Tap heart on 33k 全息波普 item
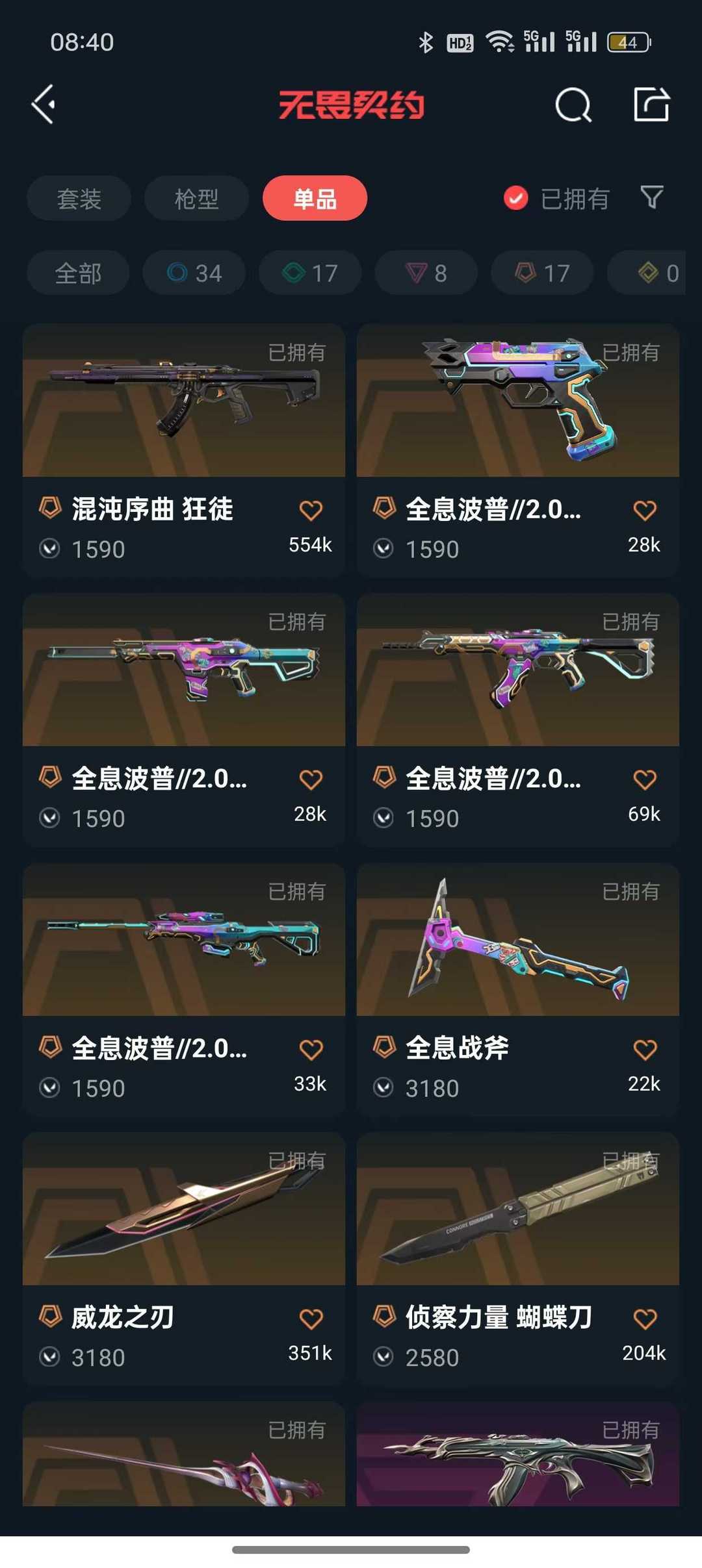Image resolution: width=702 pixels, height=1568 pixels. click(311, 1049)
